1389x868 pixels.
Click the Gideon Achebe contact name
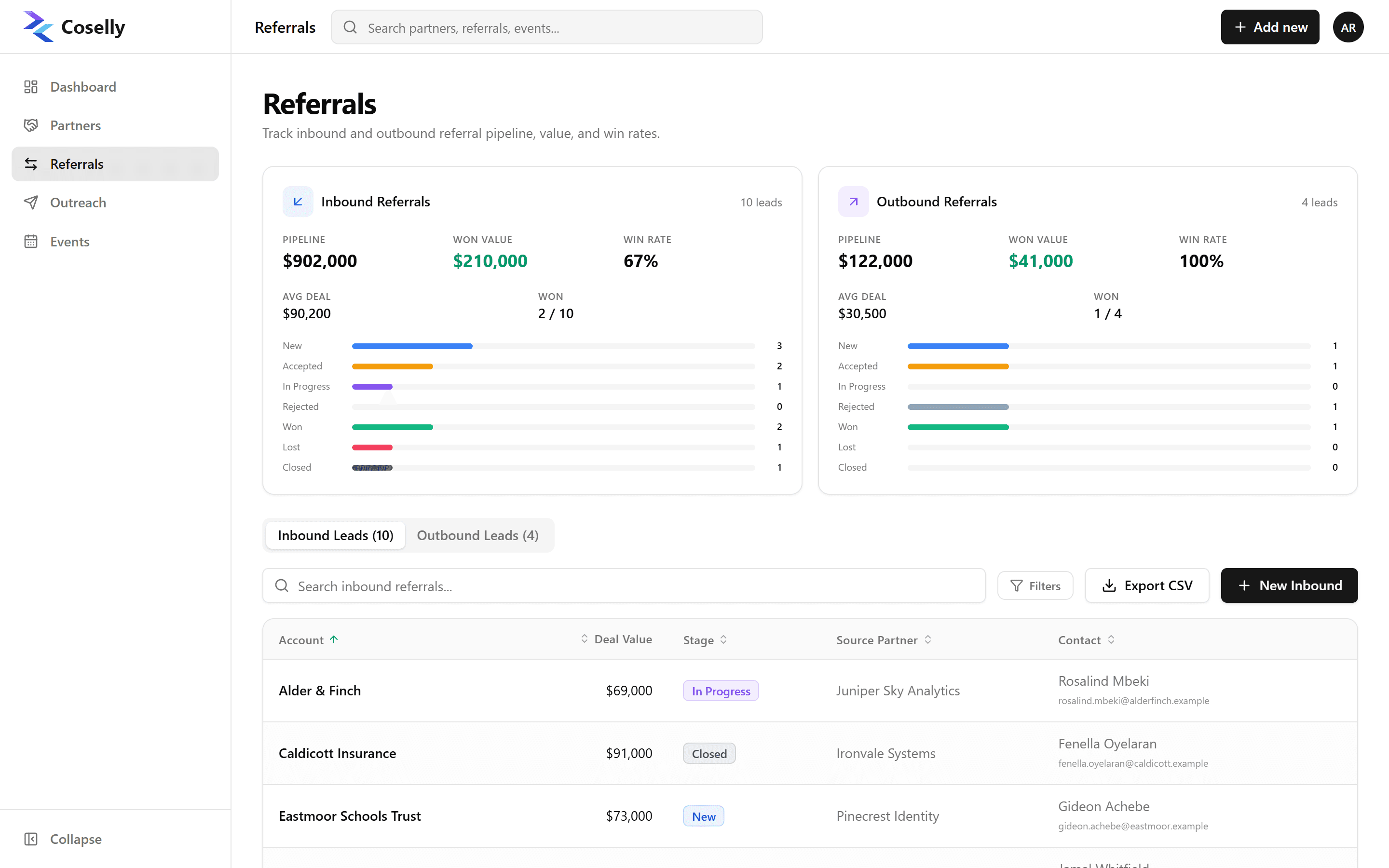(1104, 806)
